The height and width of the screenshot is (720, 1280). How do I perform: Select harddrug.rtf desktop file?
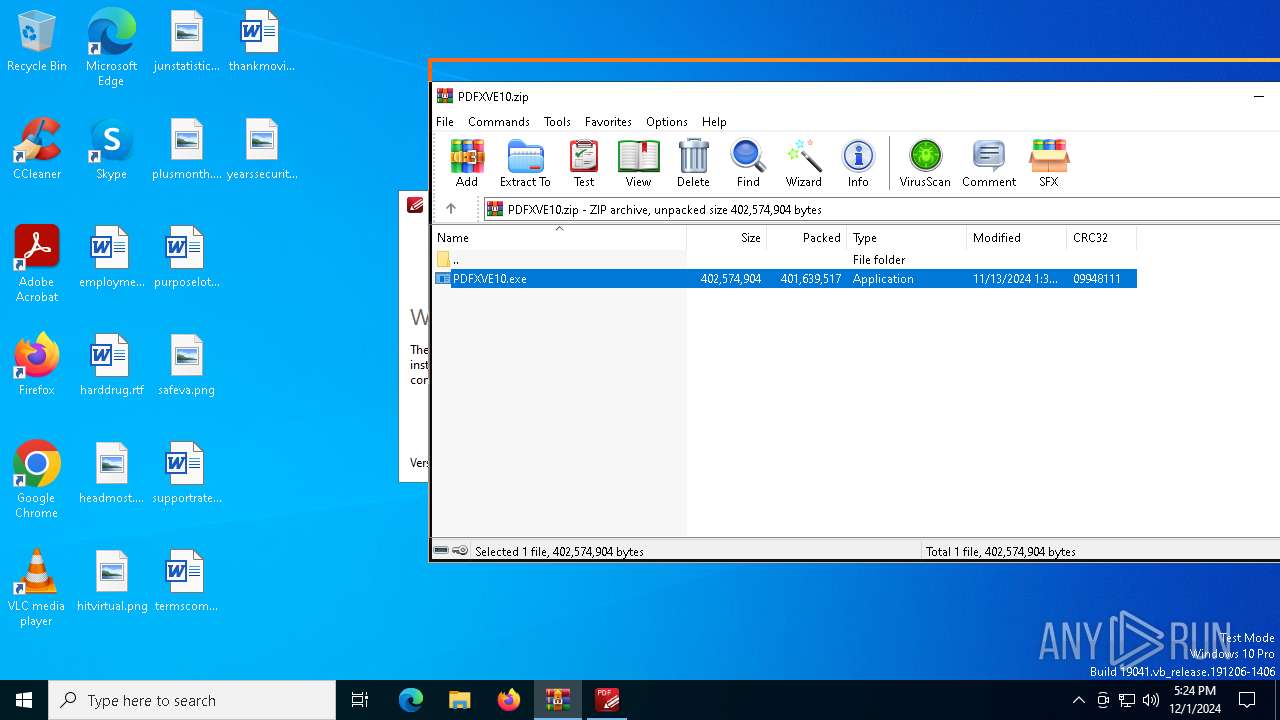pos(111,365)
